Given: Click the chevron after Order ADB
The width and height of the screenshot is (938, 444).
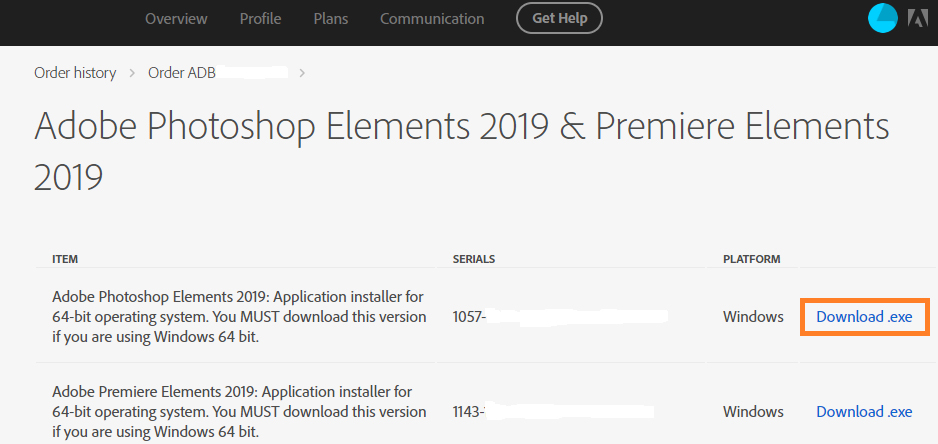Looking at the screenshot, I should click(x=302, y=72).
